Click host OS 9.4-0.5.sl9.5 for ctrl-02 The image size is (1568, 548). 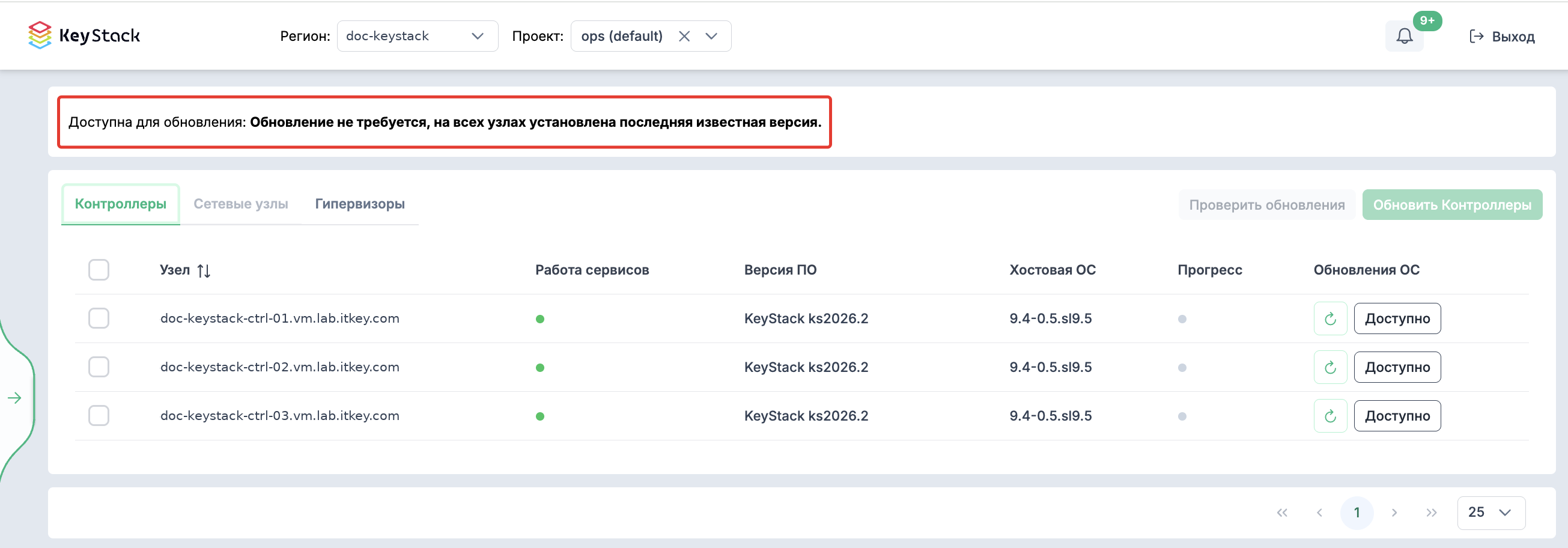[1050, 367]
